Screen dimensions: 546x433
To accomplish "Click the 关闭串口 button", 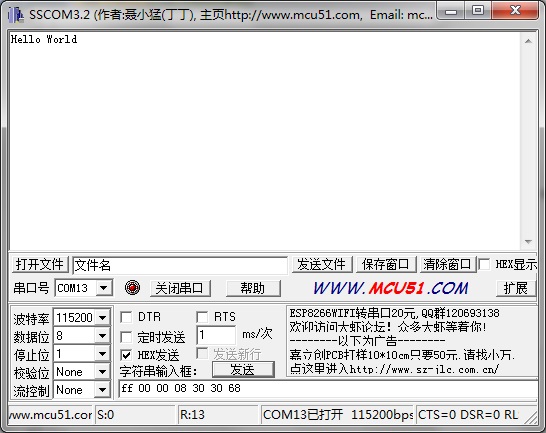I will [180, 288].
